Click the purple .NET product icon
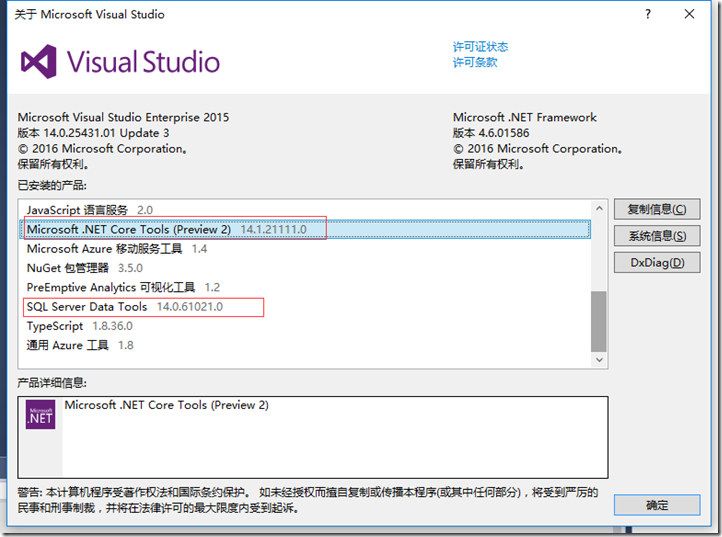Viewport: 722px width, 537px height. click(41, 414)
